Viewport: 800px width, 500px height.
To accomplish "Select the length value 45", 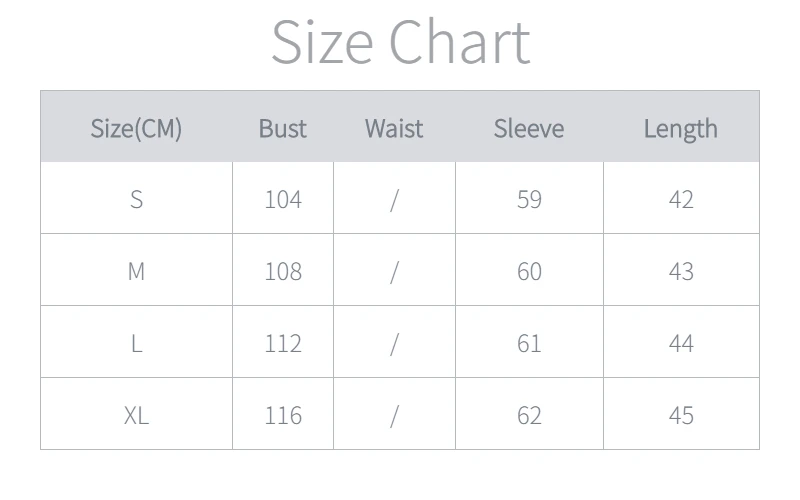I will click(x=681, y=415).
